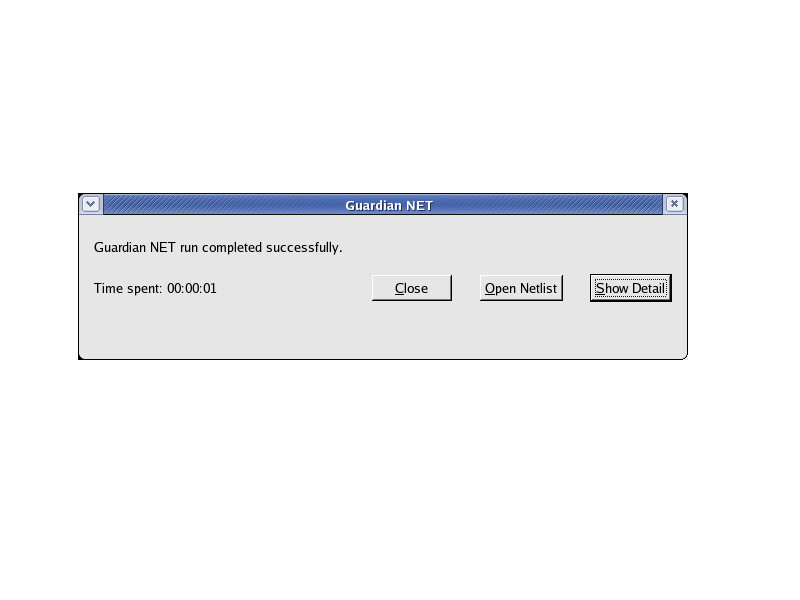Click the title bar chevron icon
800x600 pixels.
tap(91, 205)
